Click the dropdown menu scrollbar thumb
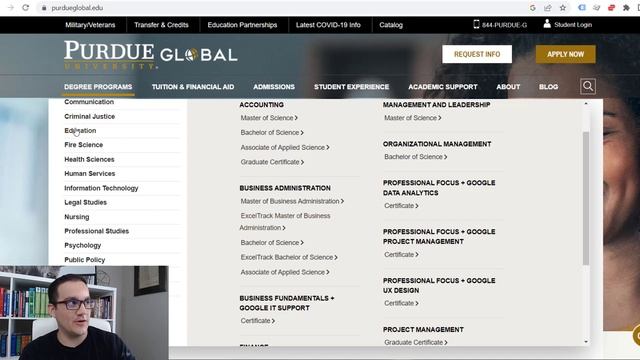 [x=586, y=198]
